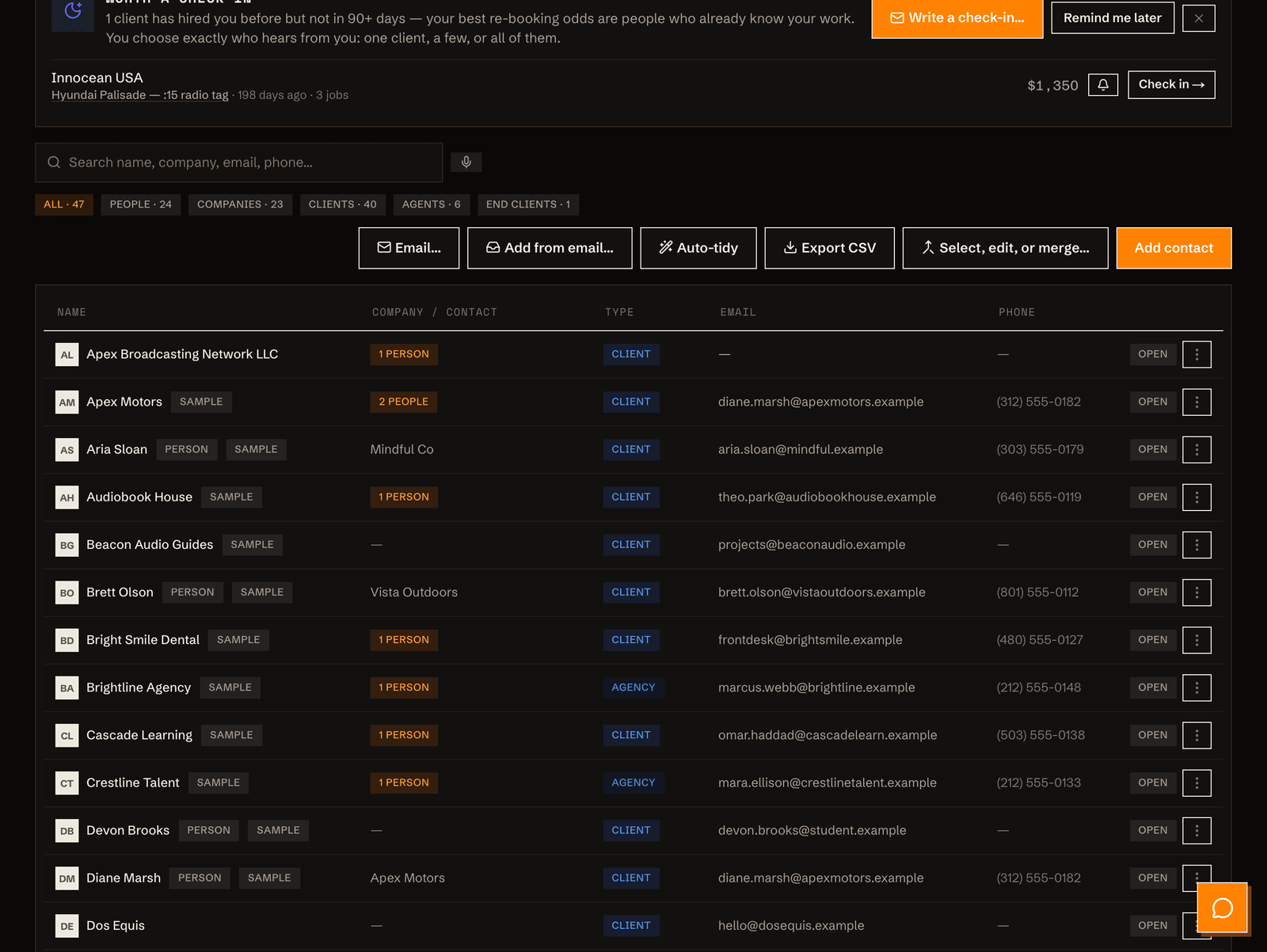
Task: Click the Name column header
Action: tap(71, 313)
